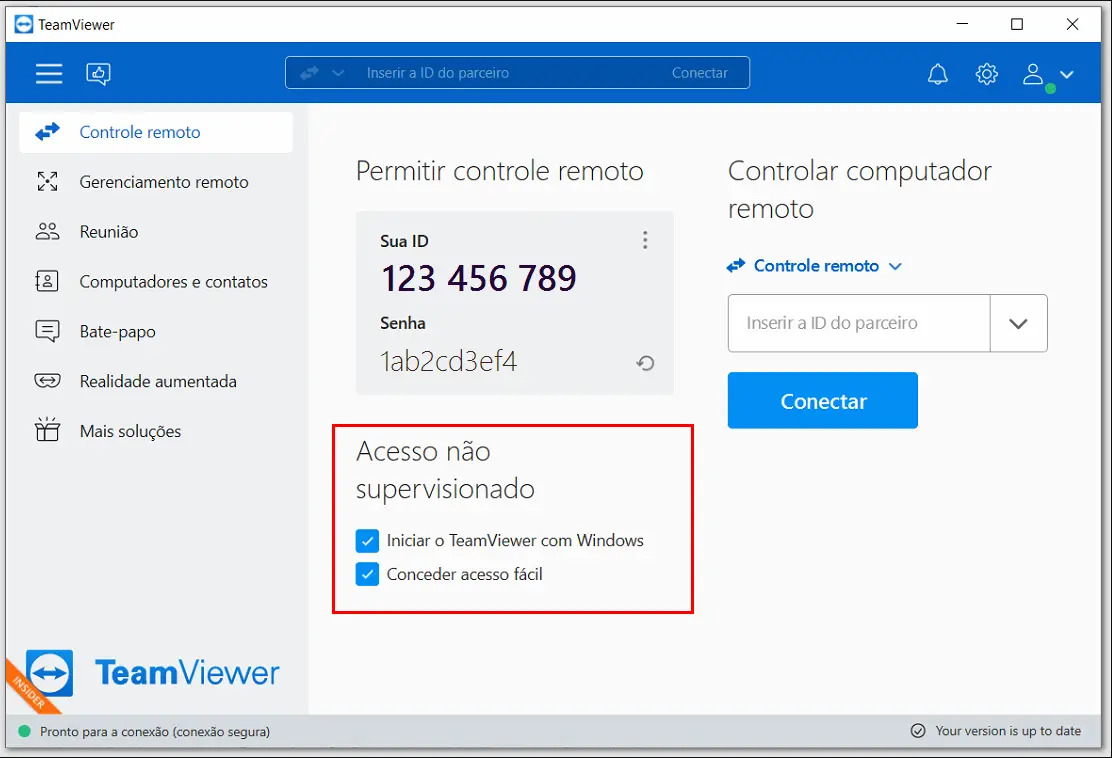Viewport: 1112px width, 758px height.
Task: Click the blue Conectar button
Action: point(823,401)
